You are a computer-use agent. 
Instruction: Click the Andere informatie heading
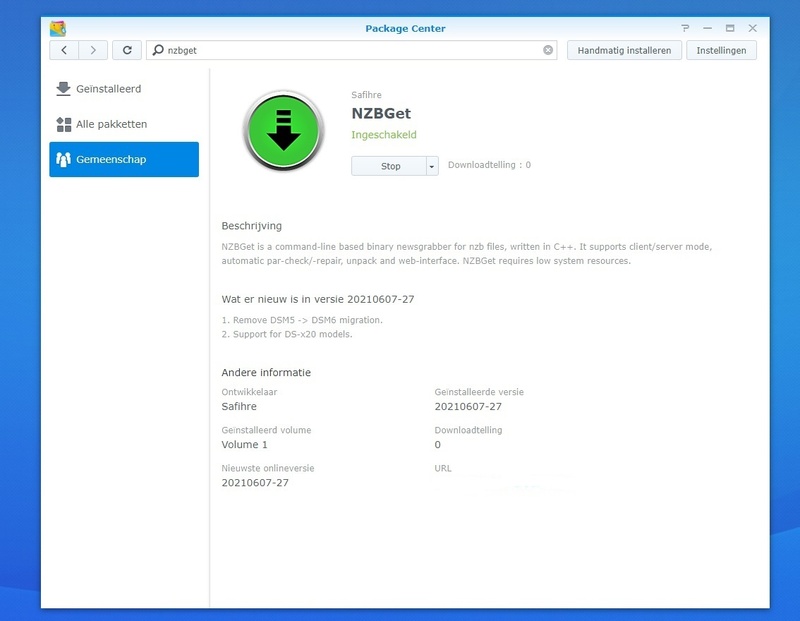266,372
